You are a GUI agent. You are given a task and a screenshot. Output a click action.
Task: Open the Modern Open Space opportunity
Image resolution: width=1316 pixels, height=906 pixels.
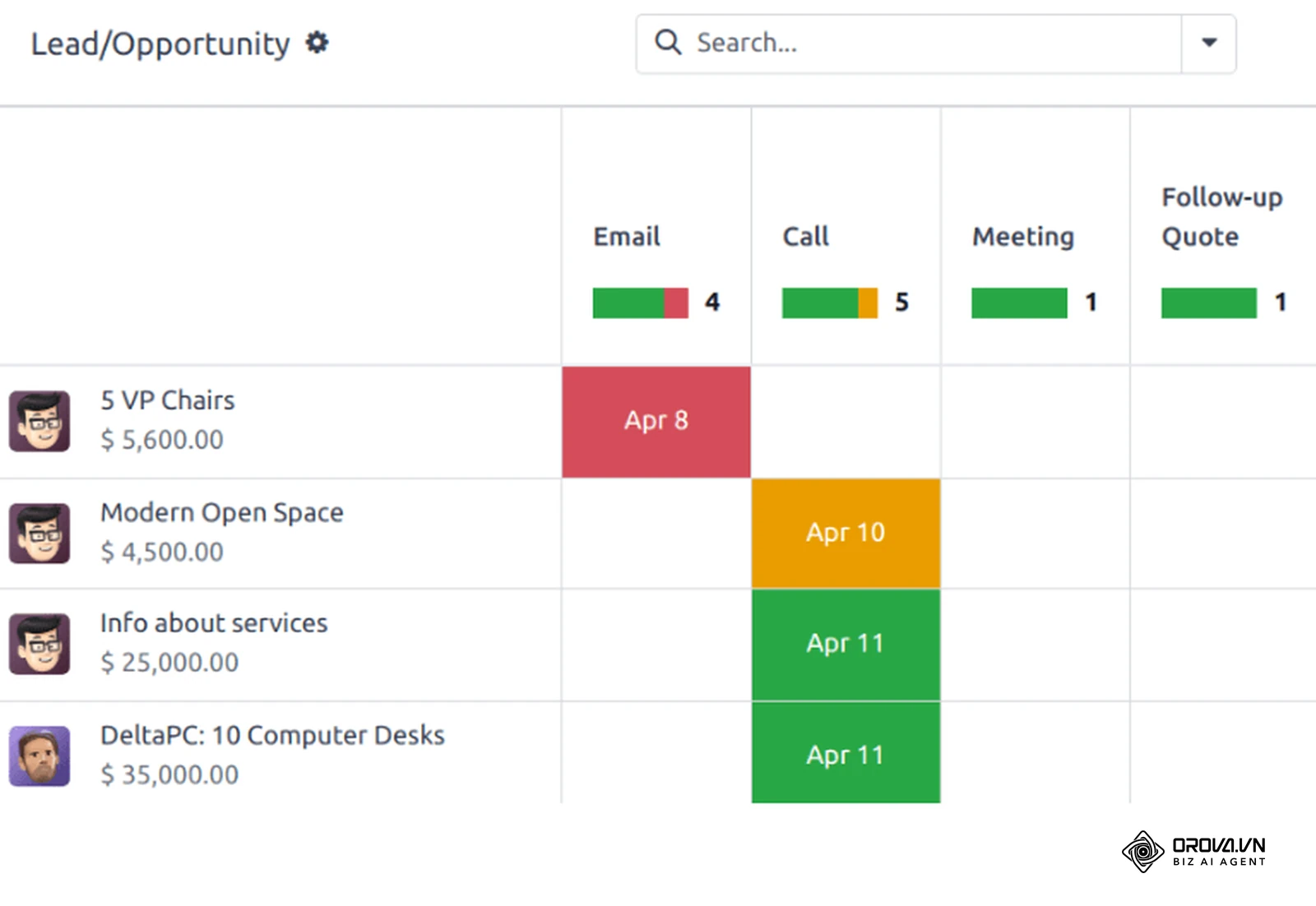pyautogui.click(x=222, y=513)
